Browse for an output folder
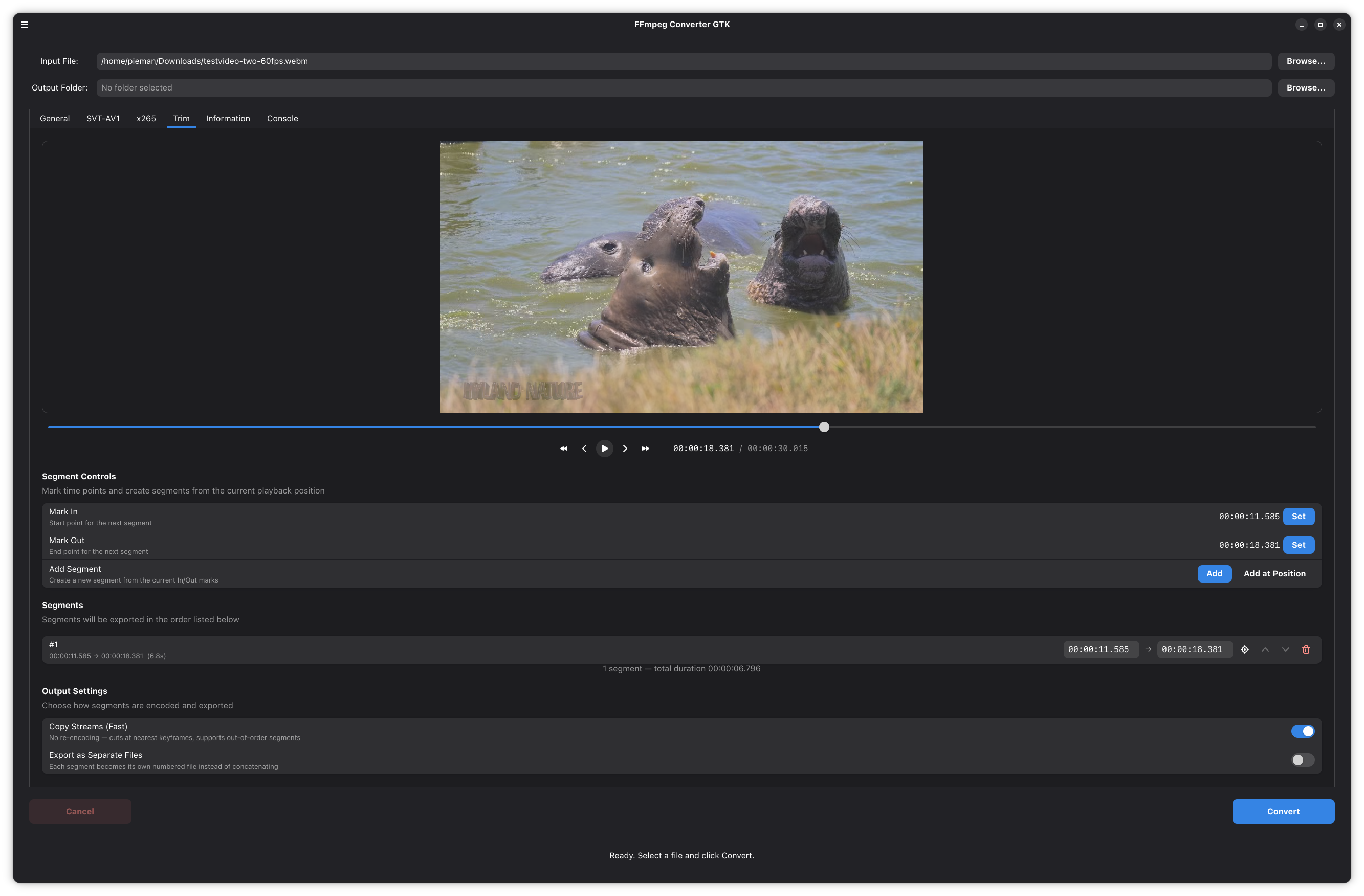Image resolution: width=1364 pixels, height=896 pixels. (1305, 87)
